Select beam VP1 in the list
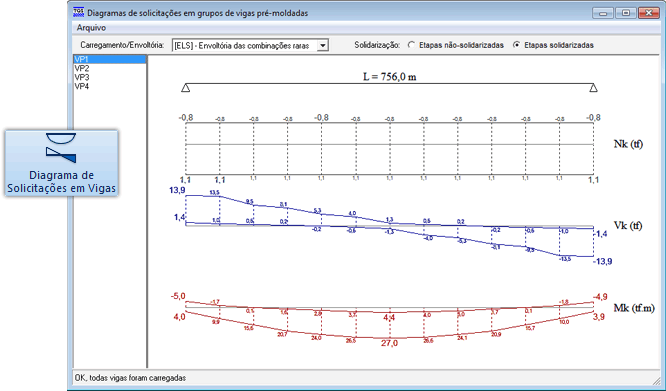666x391 pixels. coord(110,59)
